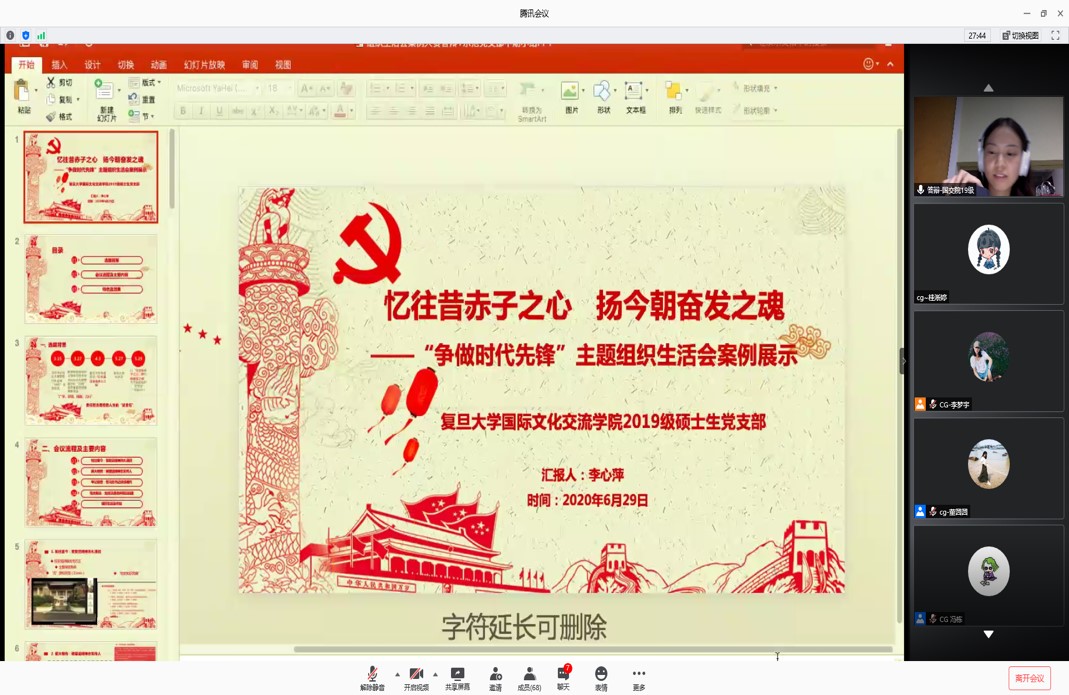Show previous participants with the up arrow

pyautogui.click(x=988, y=87)
